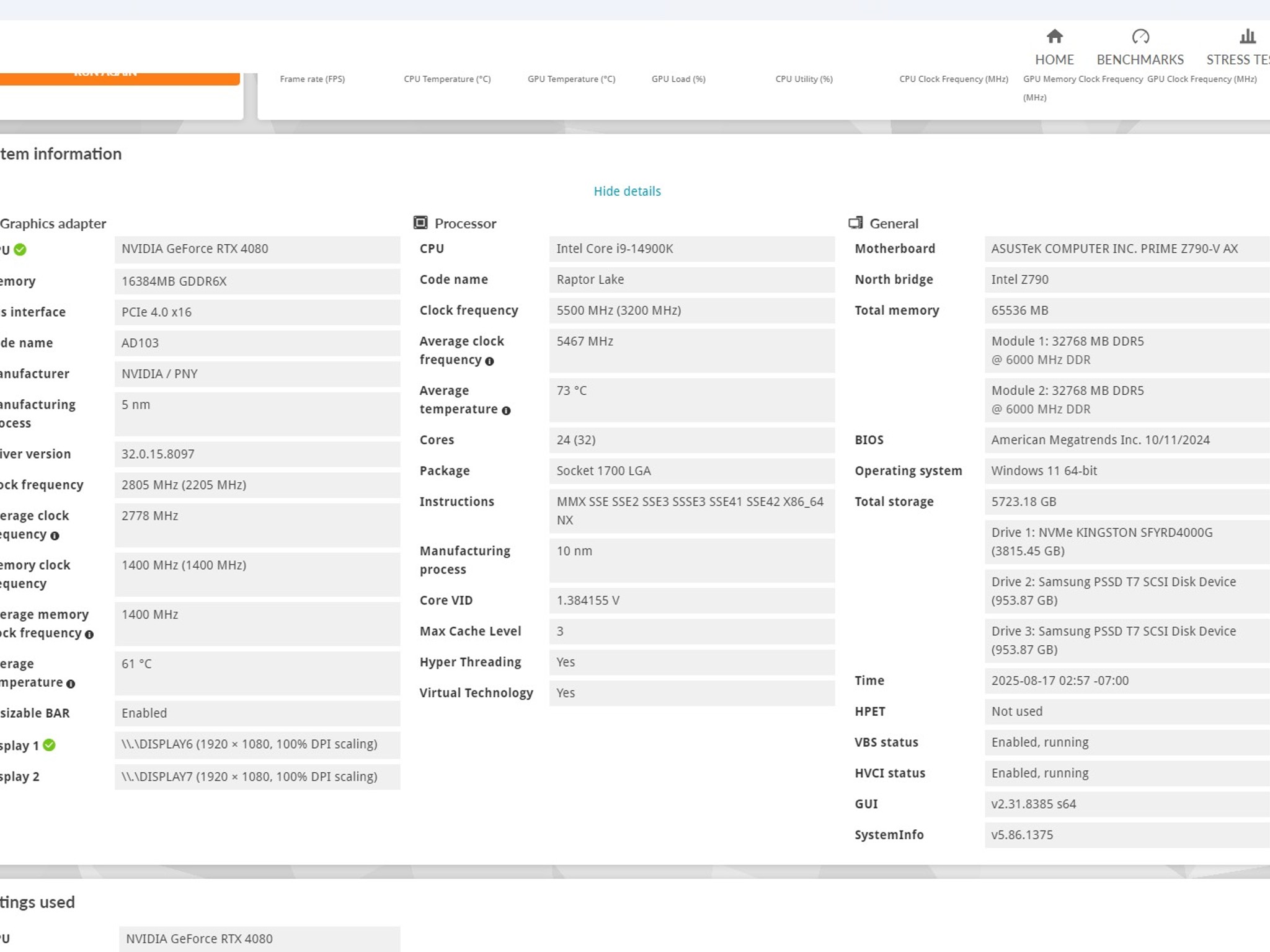
Task: Click green check mark next to GPU
Action: [x=20, y=250]
